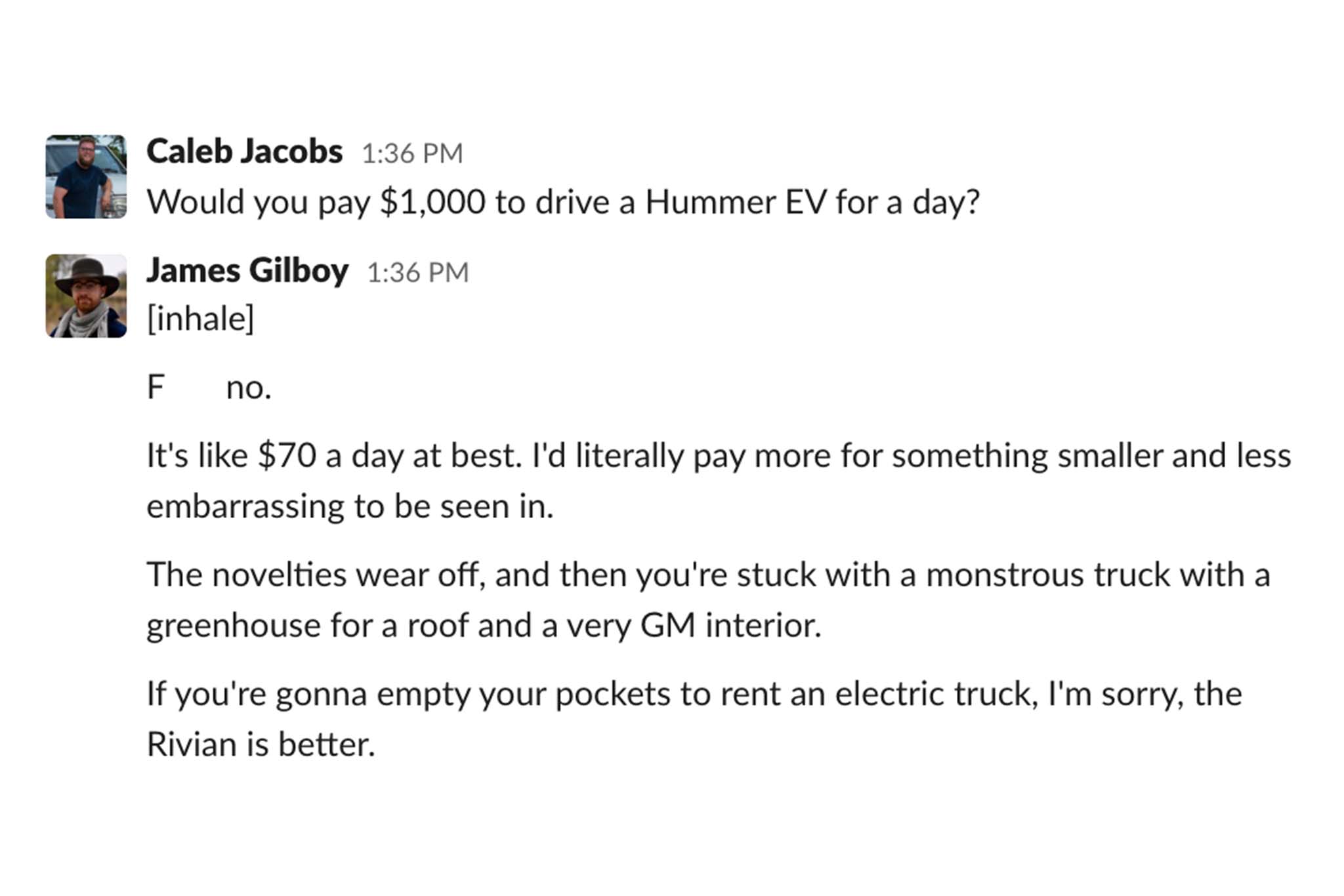Image resolution: width=1344 pixels, height=896 pixels.
Task: Click the [inhale] message text
Action: coord(200,319)
